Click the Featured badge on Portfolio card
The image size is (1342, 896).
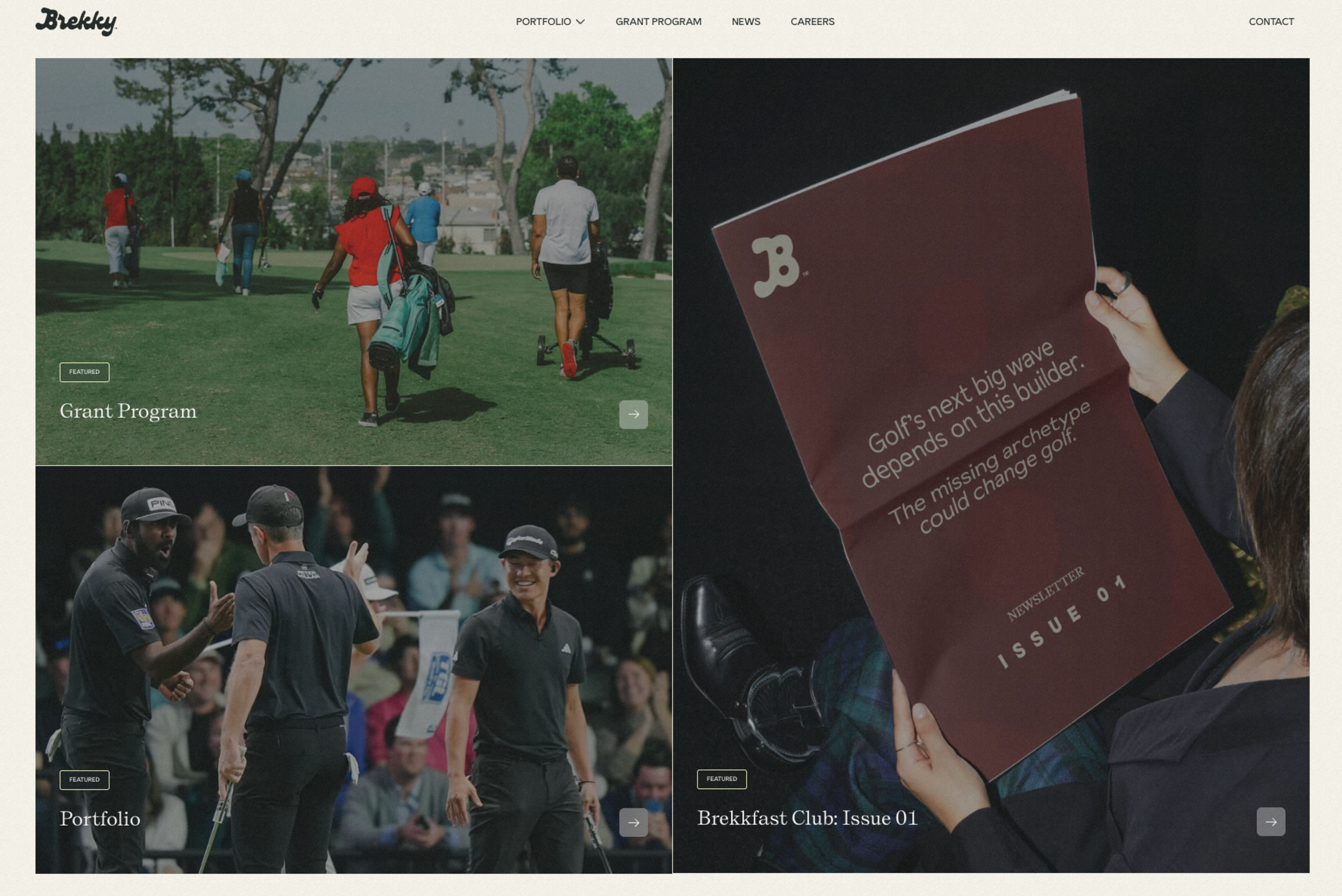(x=85, y=780)
